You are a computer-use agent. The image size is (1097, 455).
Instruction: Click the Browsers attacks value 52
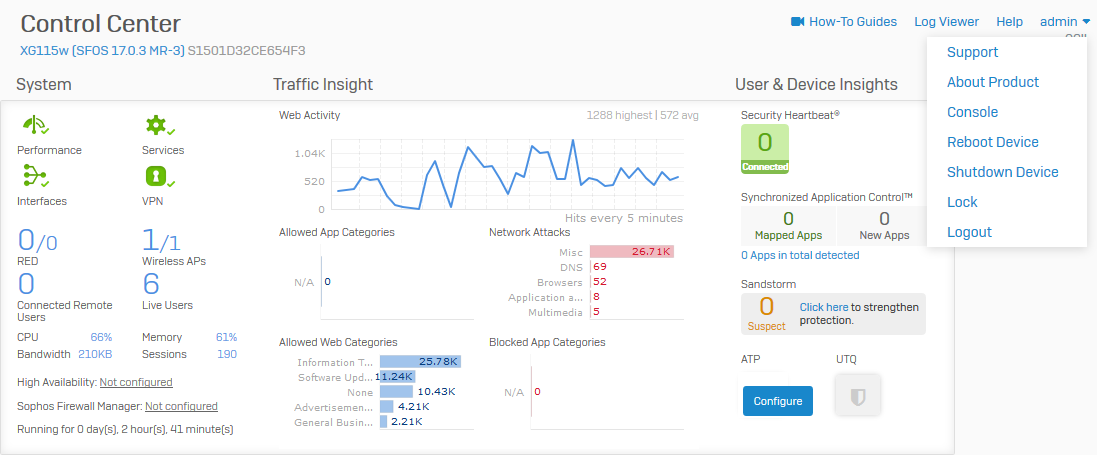(599, 282)
